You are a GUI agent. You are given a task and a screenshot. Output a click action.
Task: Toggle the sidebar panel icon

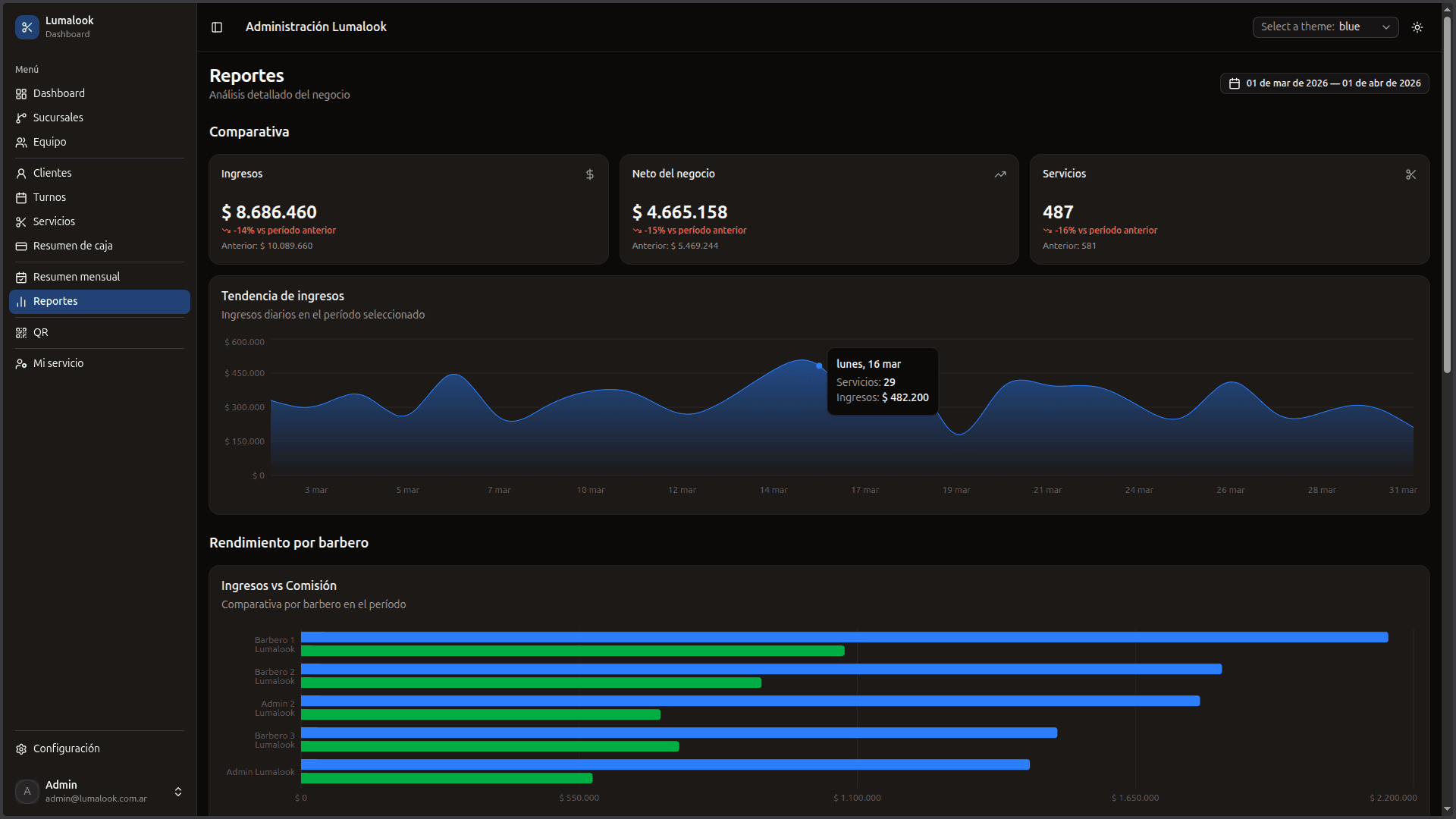pyautogui.click(x=217, y=27)
